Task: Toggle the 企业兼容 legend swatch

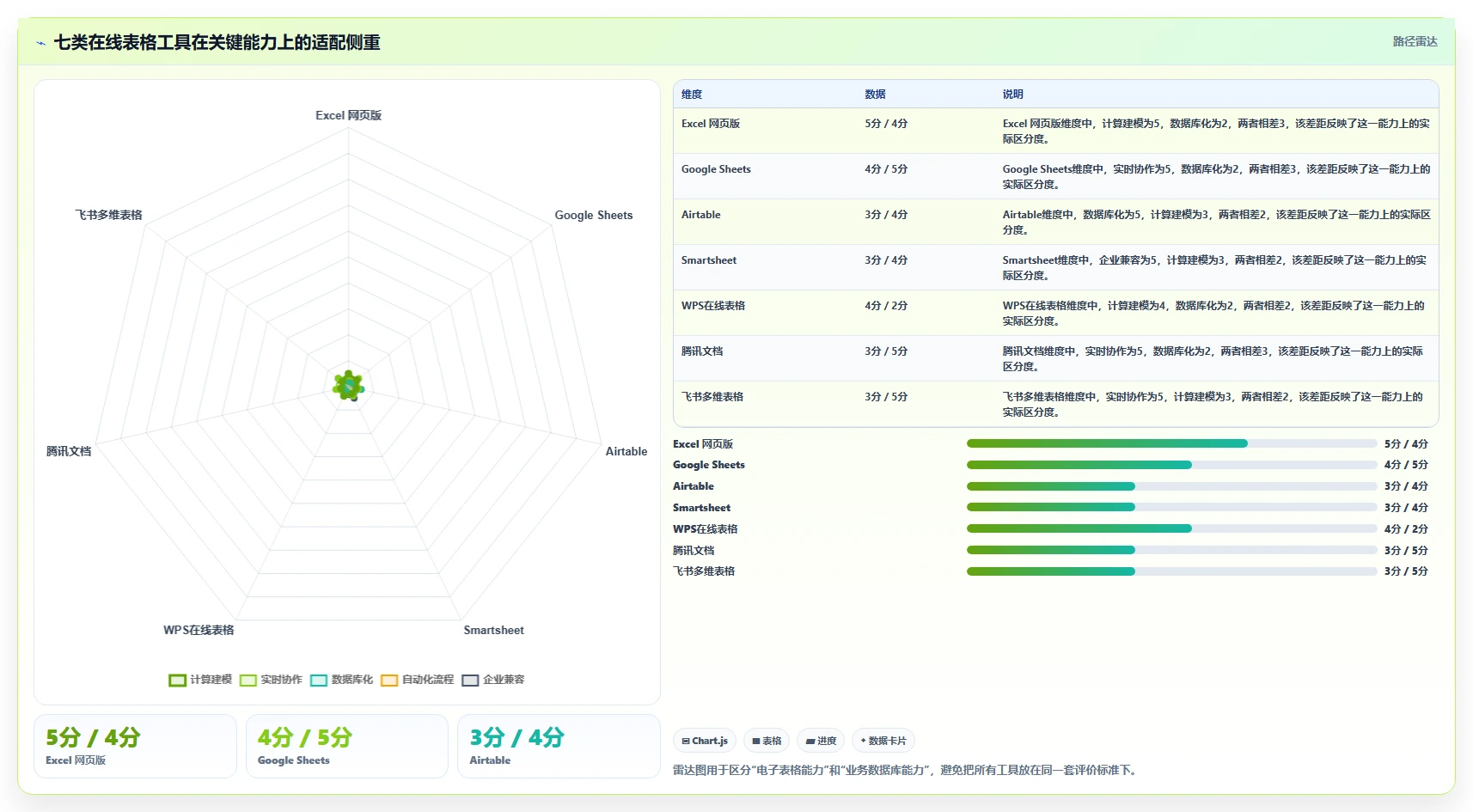Action: click(x=470, y=681)
